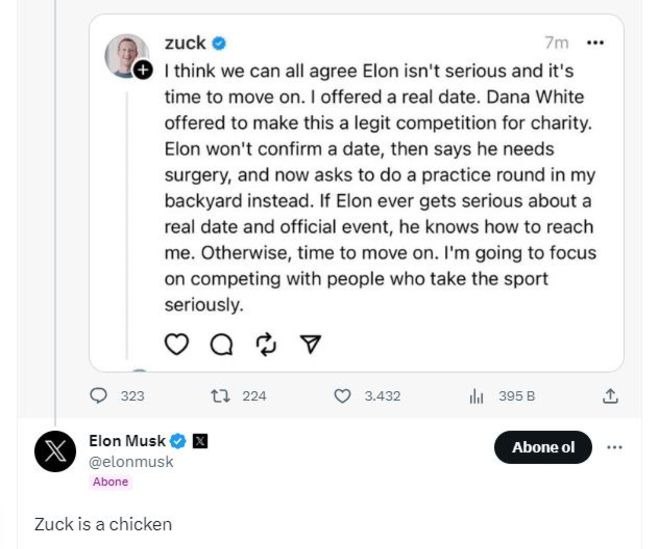The image size is (659, 549).
Task: View analytics showing 395 B views
Action: (476, 396)
